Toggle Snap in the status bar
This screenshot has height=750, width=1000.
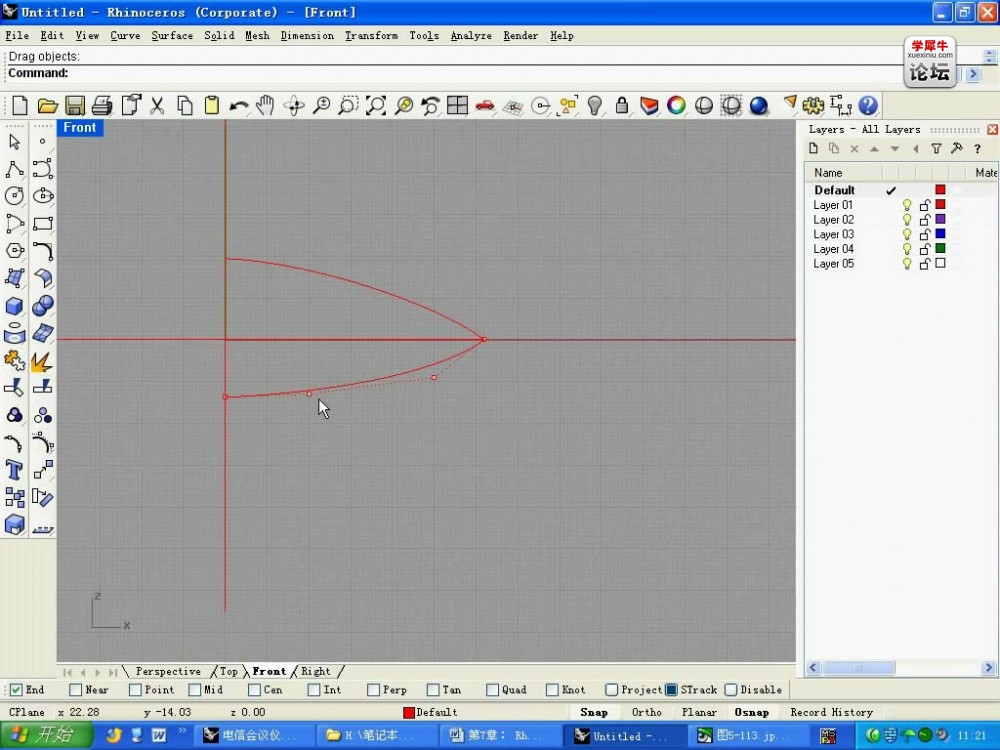point(594,712)
